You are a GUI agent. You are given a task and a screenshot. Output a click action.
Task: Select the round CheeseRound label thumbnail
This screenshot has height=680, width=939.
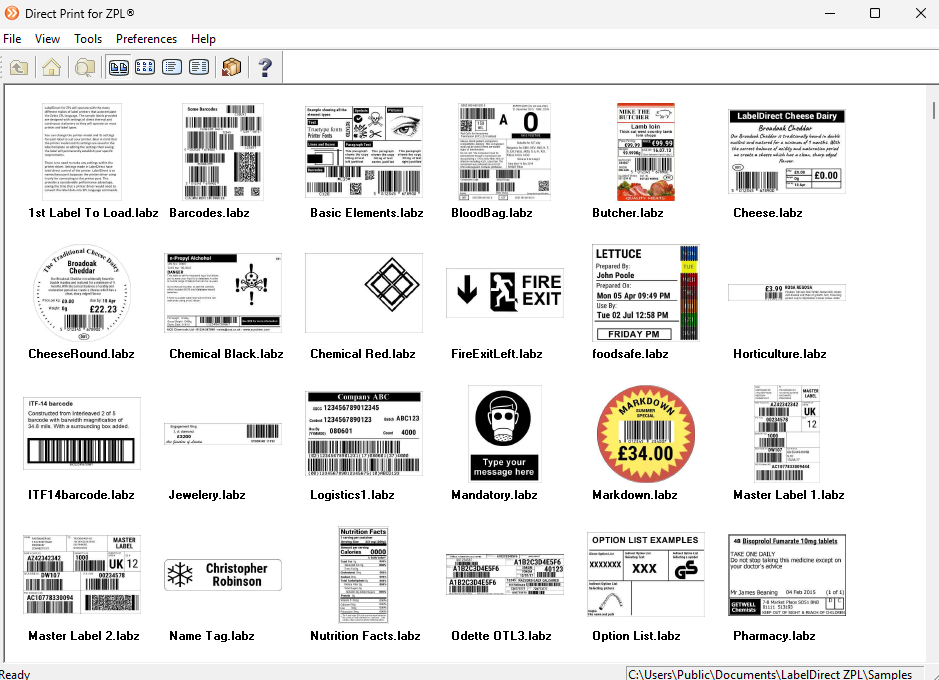tap(82, 293)
